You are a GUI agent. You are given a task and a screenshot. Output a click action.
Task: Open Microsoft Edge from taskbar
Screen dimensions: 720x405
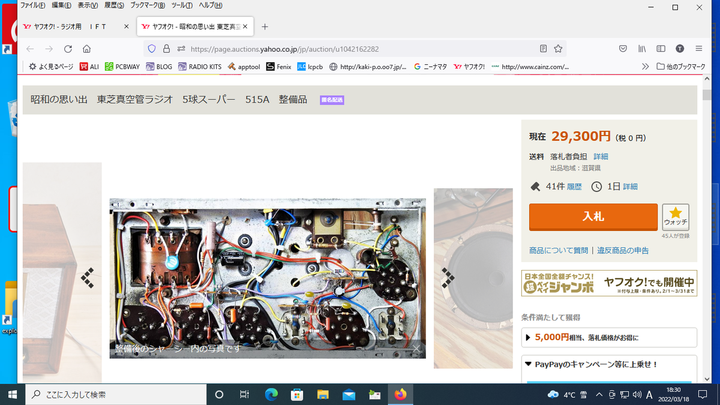pos(270,394)
